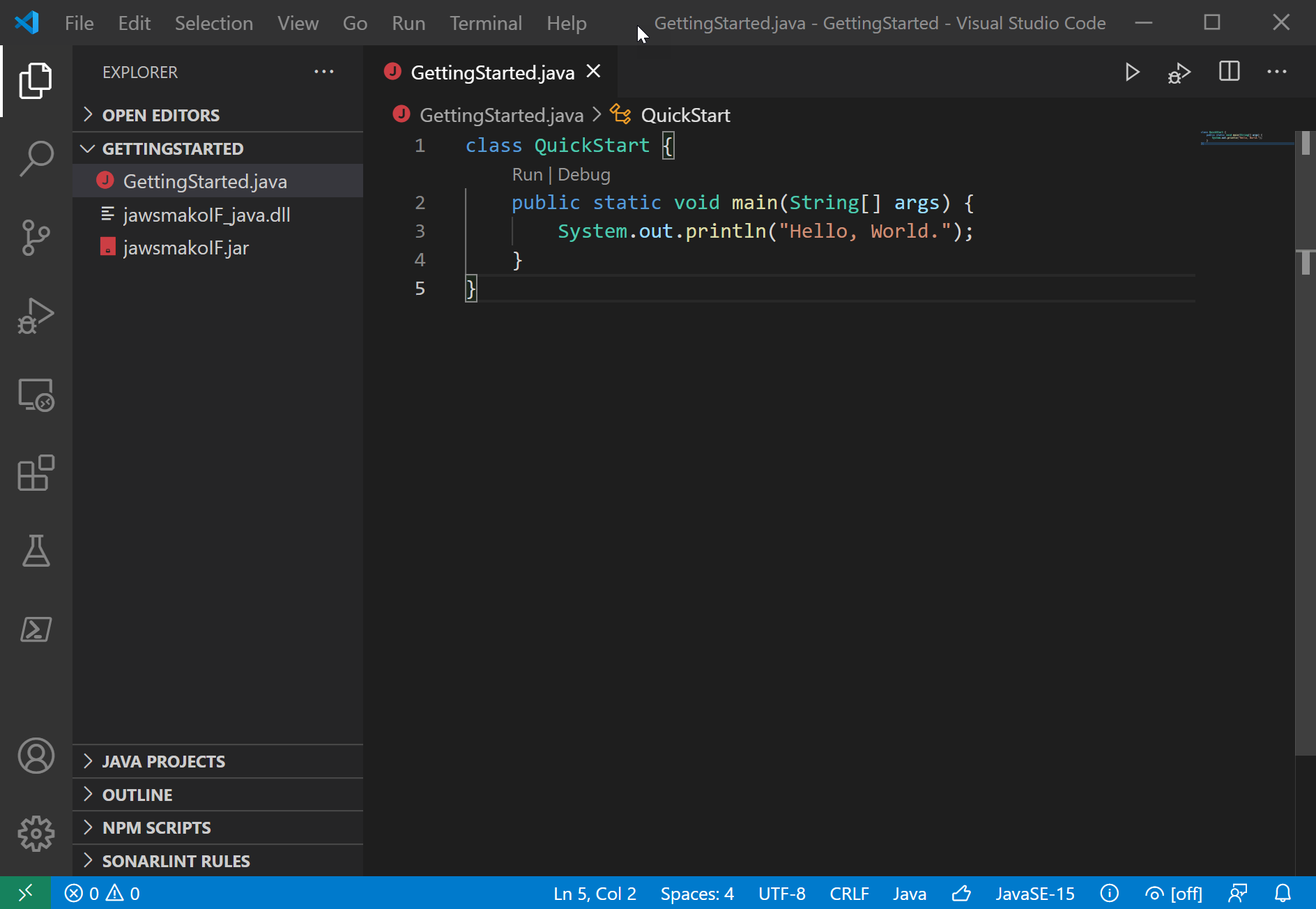
Task: Select jawsmakoIF.jar in the explorer
Action: [186, 248]
